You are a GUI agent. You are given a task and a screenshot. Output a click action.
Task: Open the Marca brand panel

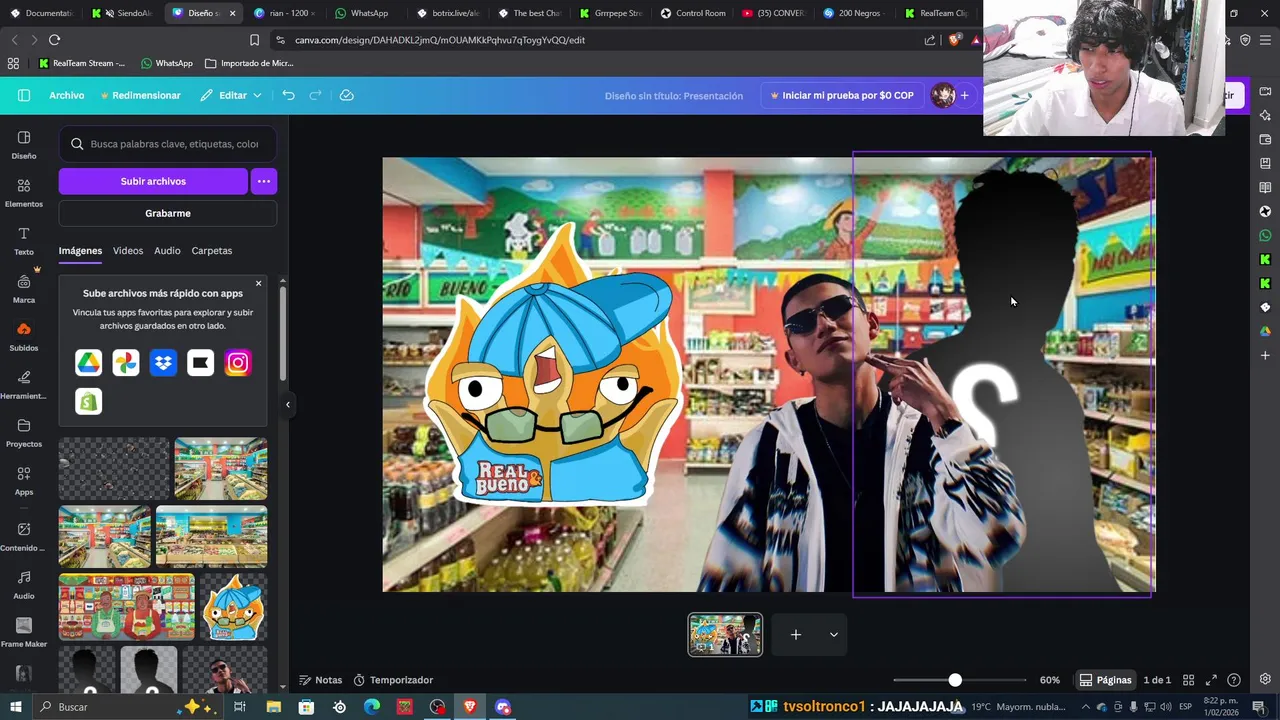[x=24, y=289]
